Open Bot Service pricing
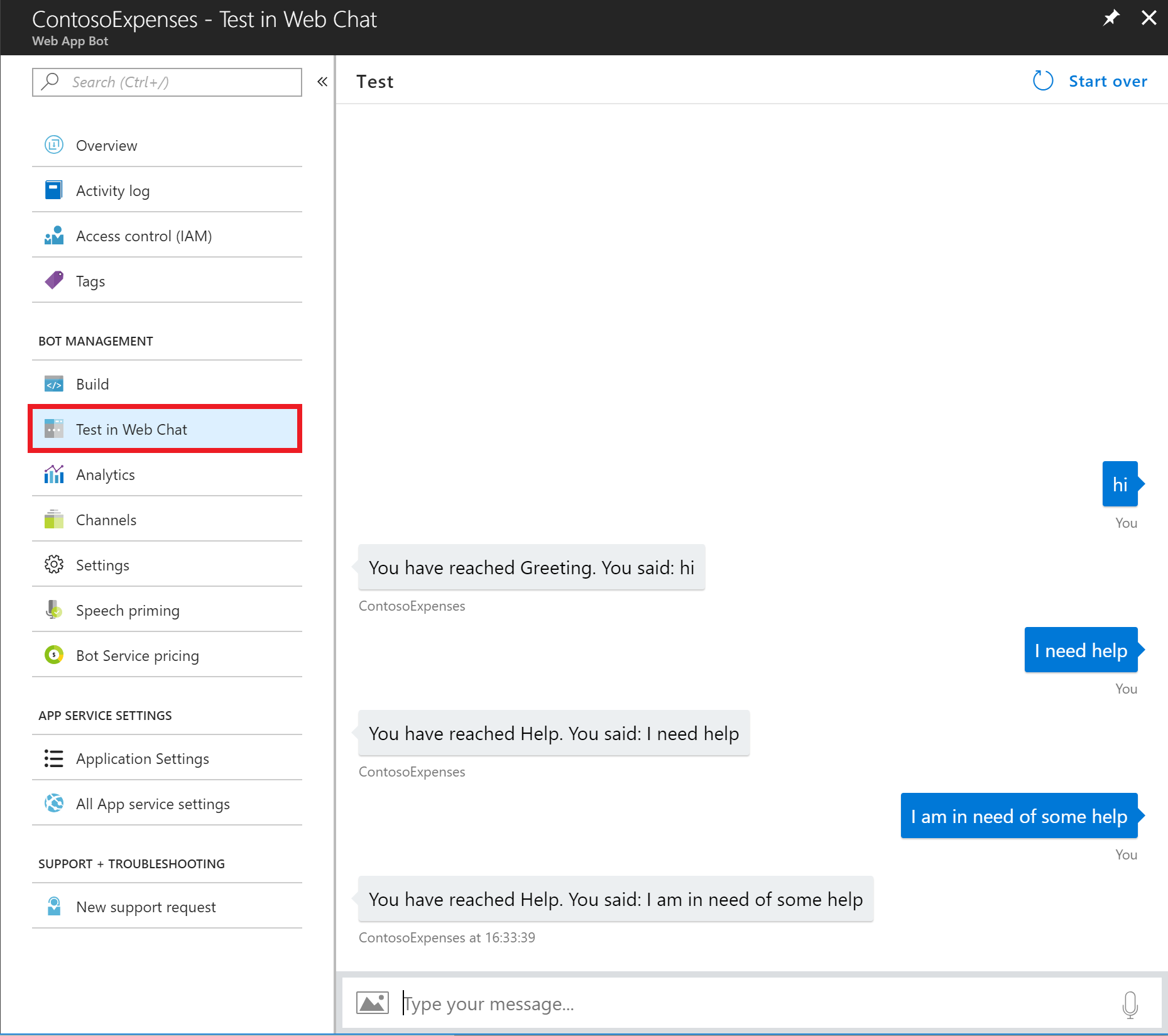 click(x=167, y=655)
